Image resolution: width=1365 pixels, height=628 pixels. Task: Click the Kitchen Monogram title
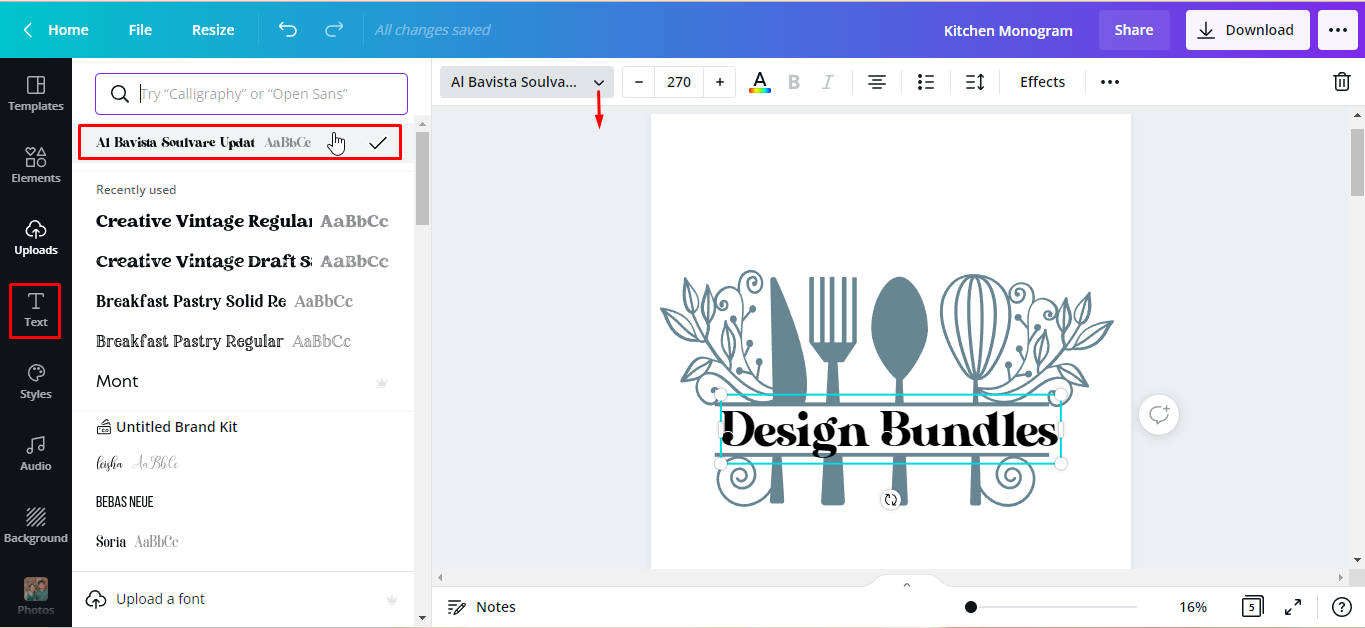tap(1008, 31)
